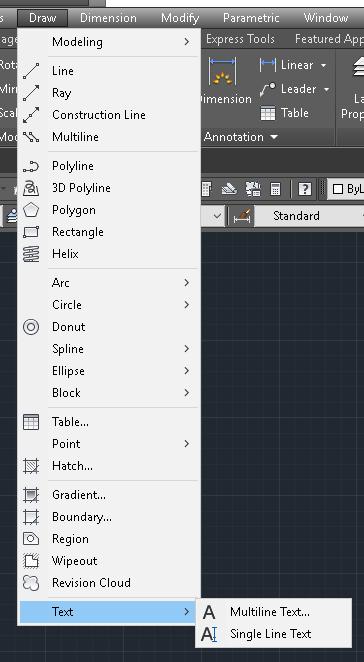Click the ByLayer color swatch
This screenshot has width=364, height=662.
(338, 189)
